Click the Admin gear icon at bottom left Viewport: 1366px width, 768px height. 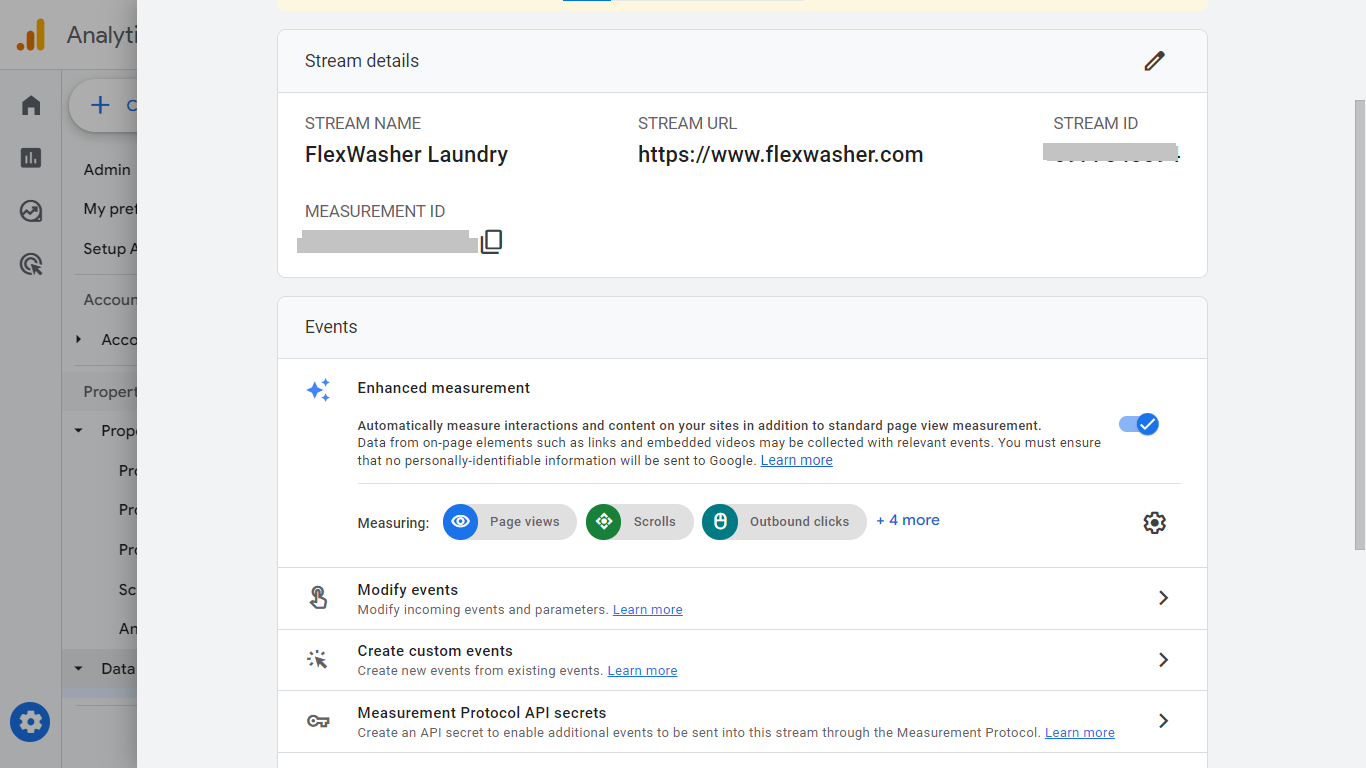(30, 722)
